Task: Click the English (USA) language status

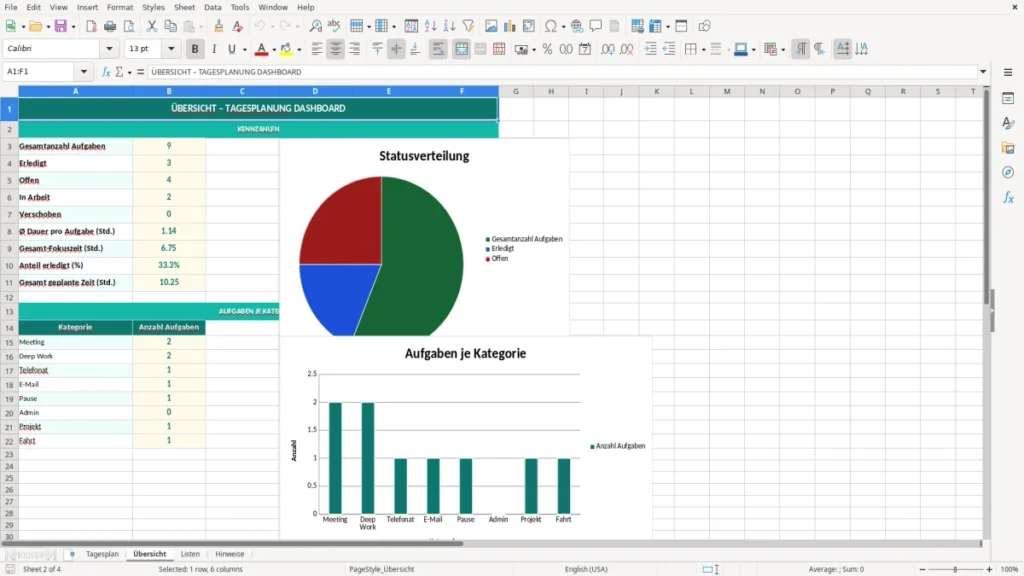Action: pyautogui.click(x=586, y=569)
